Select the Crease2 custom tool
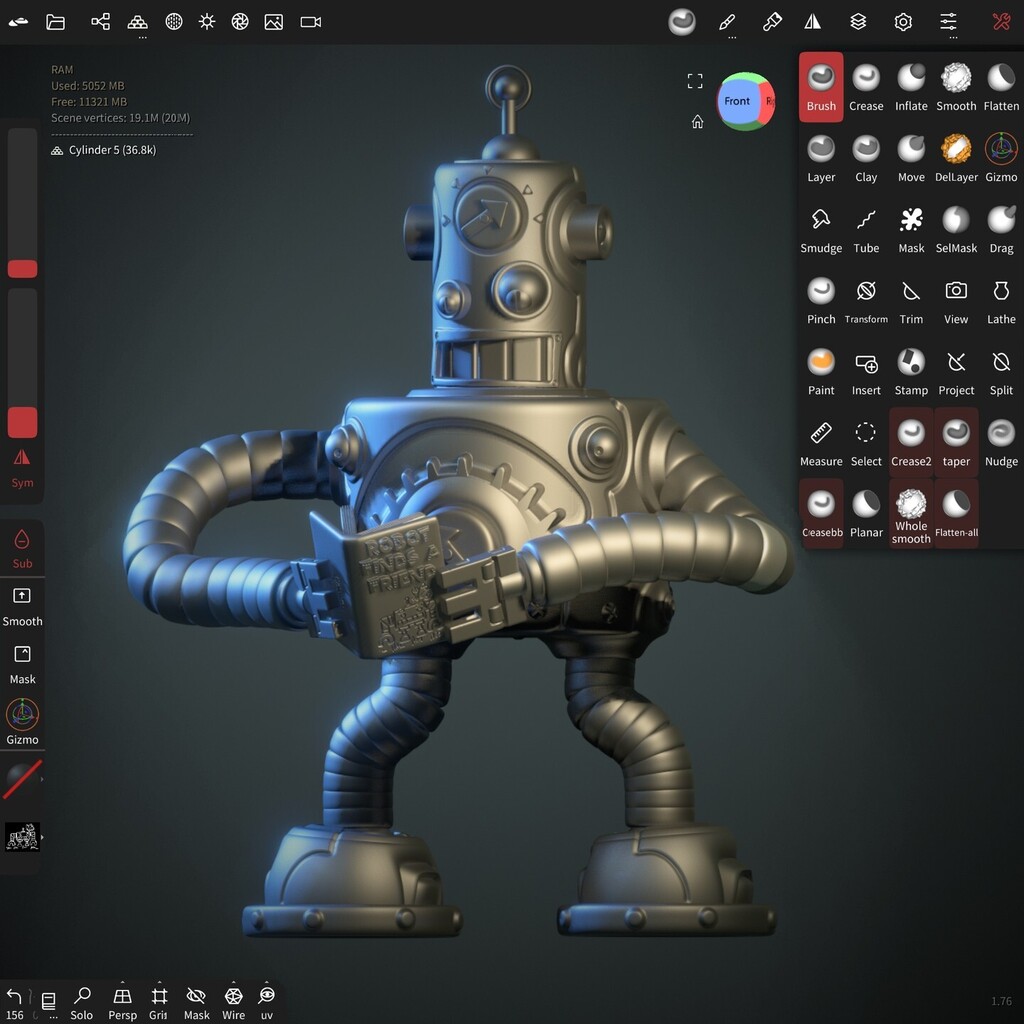The width and height of the screenshot is (1024, 1024). click(x=911, y=443)
